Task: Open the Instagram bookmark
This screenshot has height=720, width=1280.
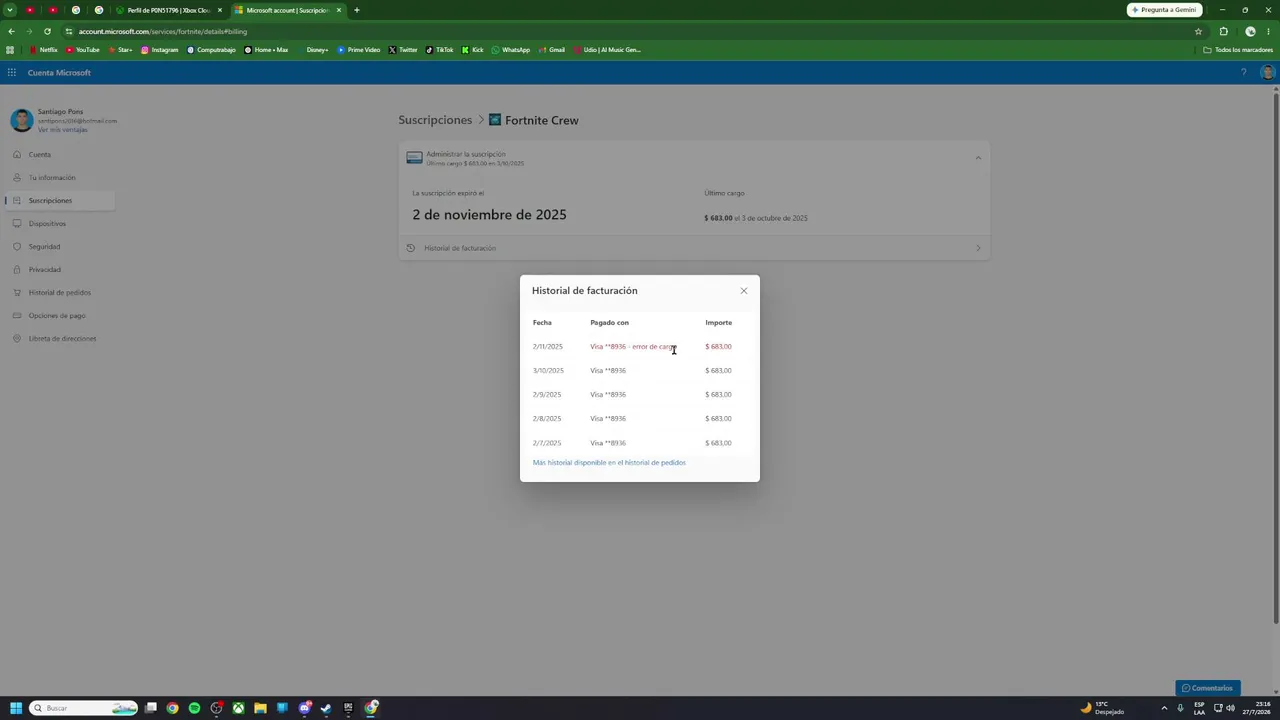Action: pos(160,50)
